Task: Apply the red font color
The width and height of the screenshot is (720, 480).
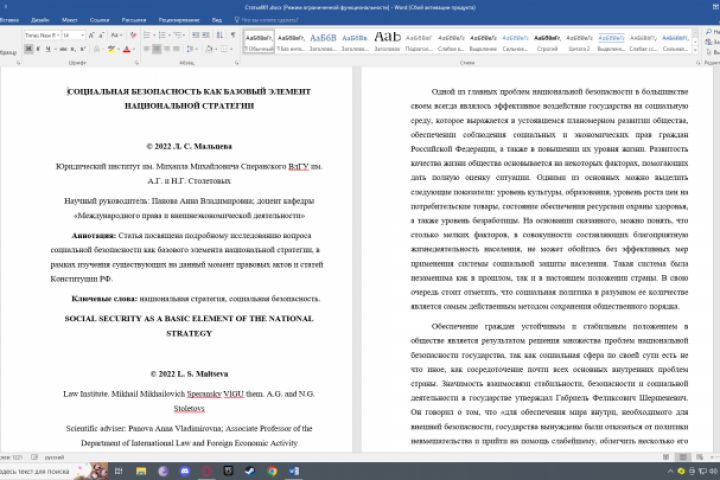Action: point(127,49)
